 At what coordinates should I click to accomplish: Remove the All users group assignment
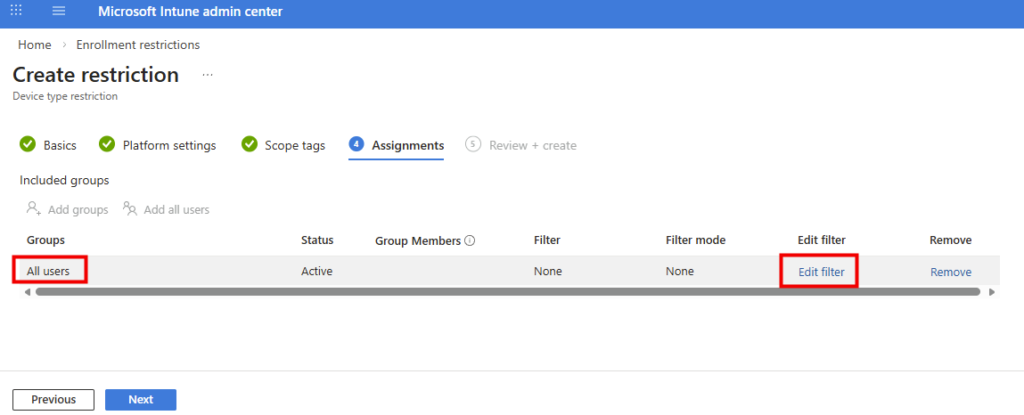(x=950, y=272)
